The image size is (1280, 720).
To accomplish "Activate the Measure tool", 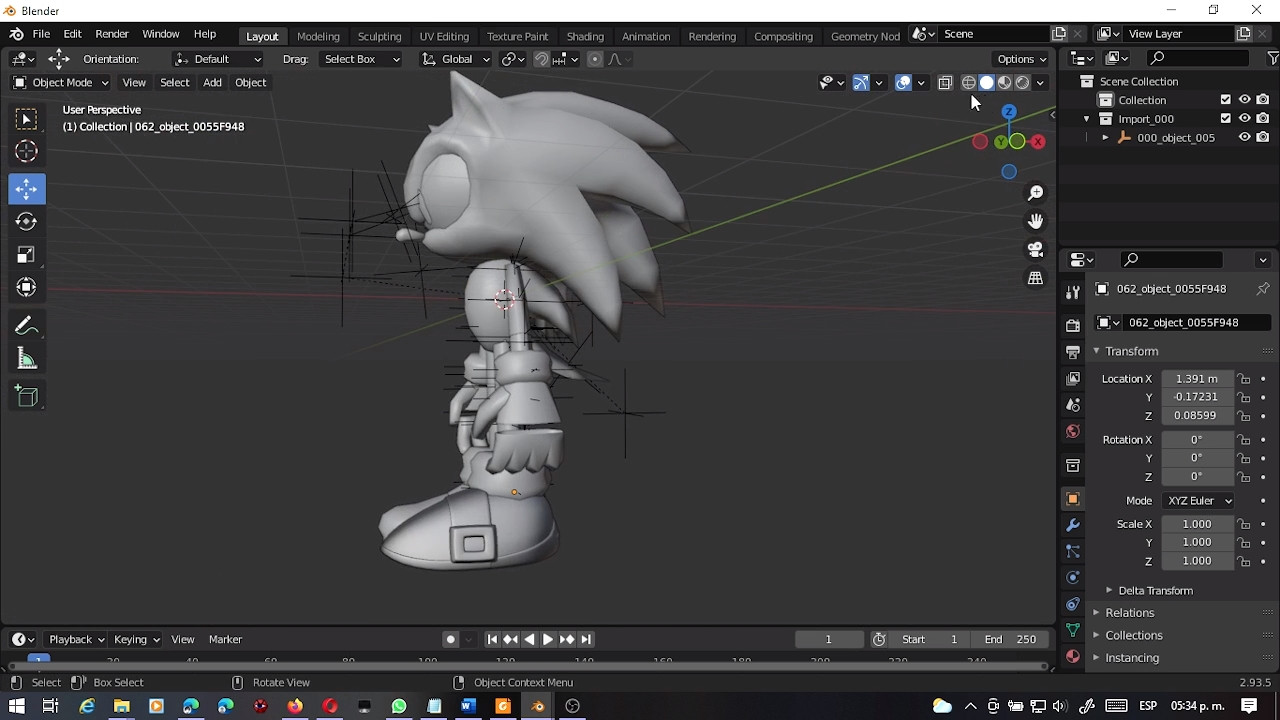I will pyautogui.click(x=26, y=358).
